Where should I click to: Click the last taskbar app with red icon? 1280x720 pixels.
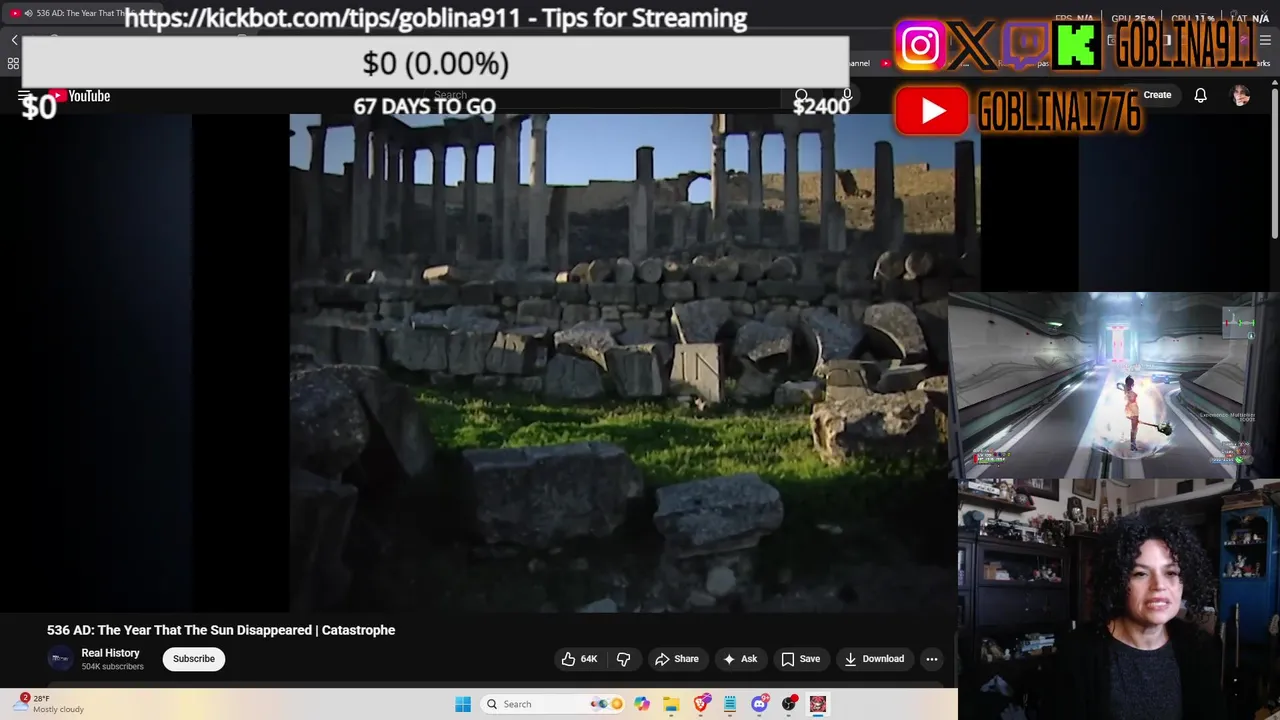(818, 704)
